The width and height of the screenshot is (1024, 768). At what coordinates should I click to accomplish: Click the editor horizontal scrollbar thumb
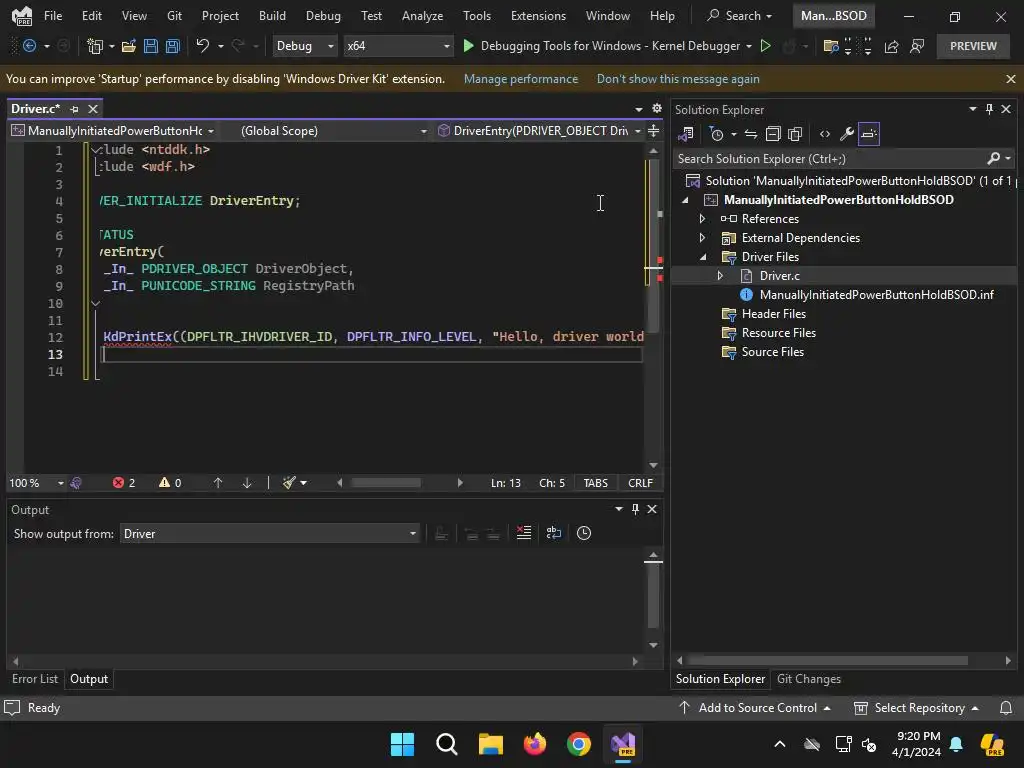(x=386, y=483)
